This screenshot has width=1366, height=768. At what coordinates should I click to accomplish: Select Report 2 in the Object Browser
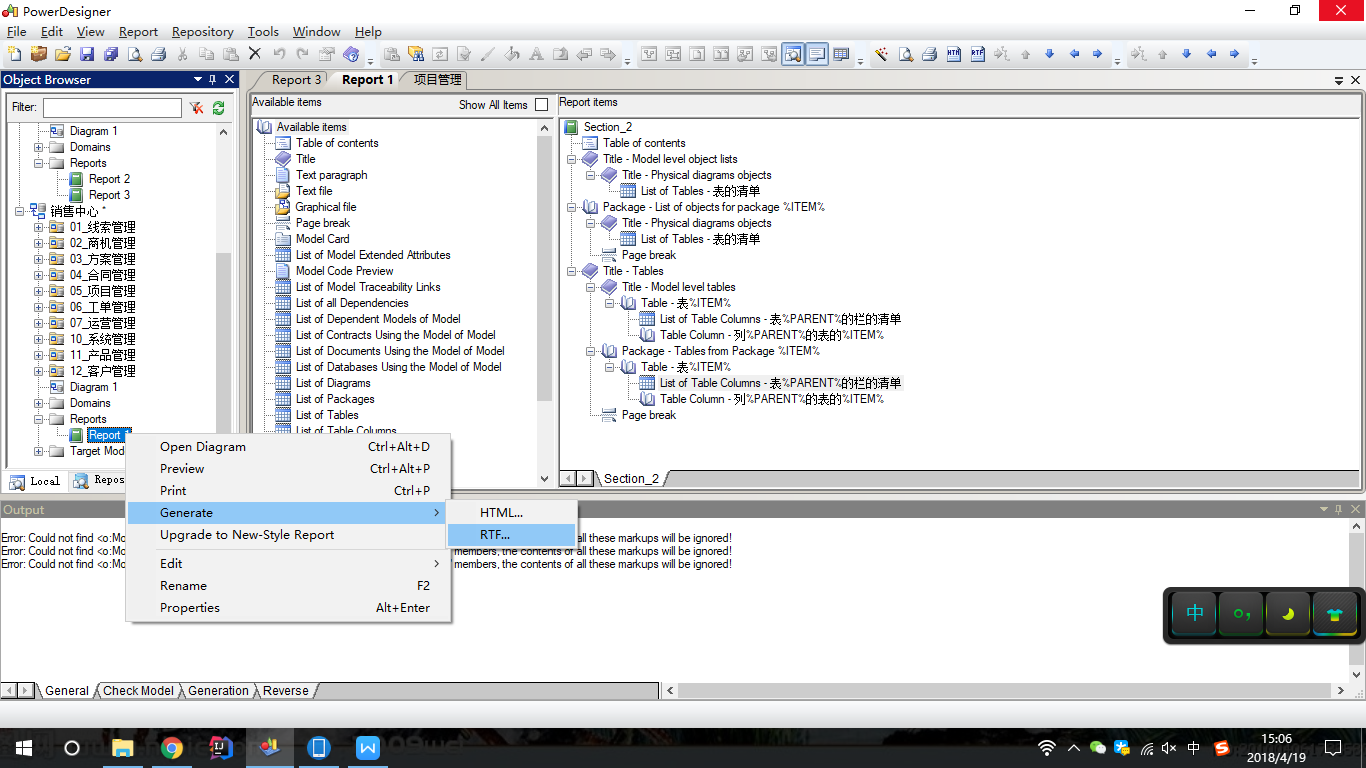109,179
